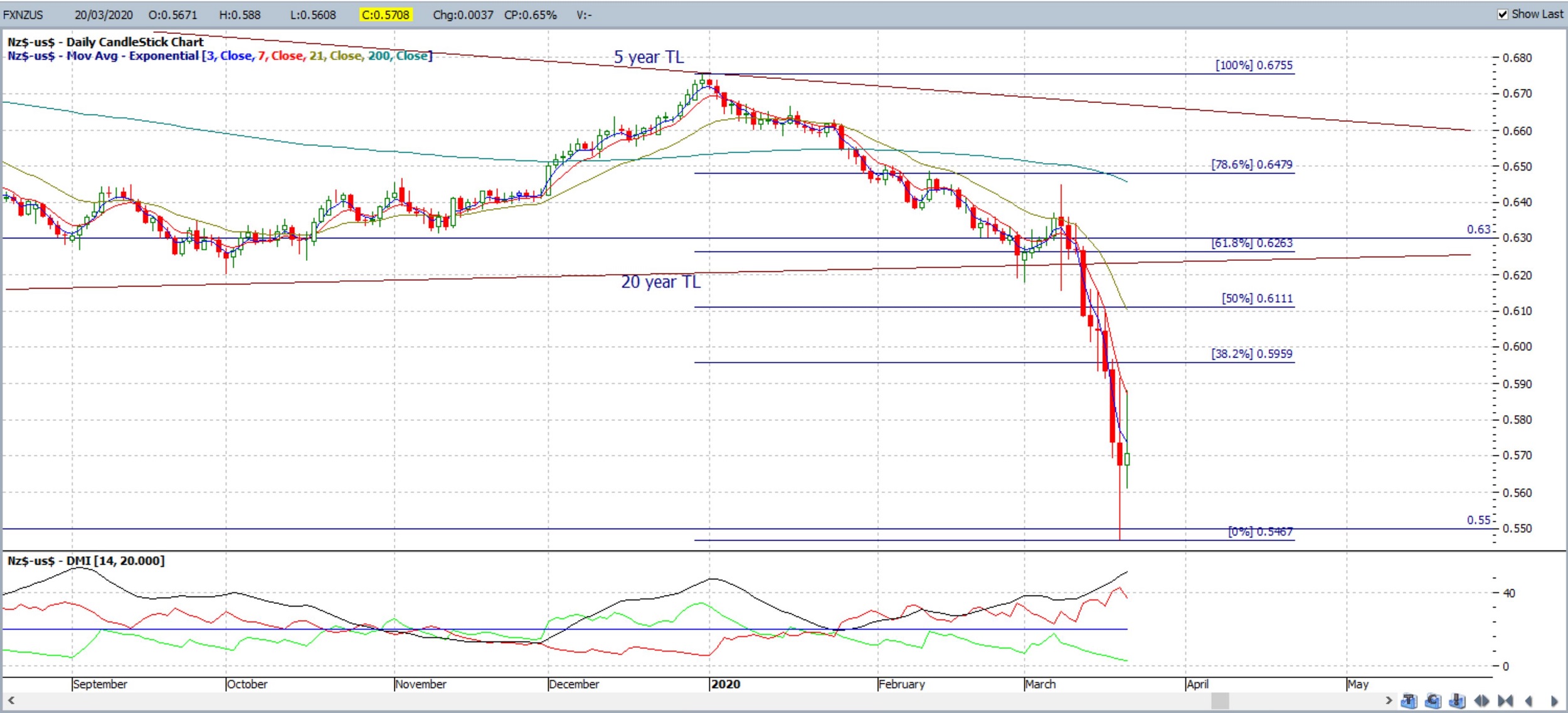The width and height of the screenshot is (1568, 713).
Task: Click the 5 year TL annotation
Action: click(x=649, y=57)
